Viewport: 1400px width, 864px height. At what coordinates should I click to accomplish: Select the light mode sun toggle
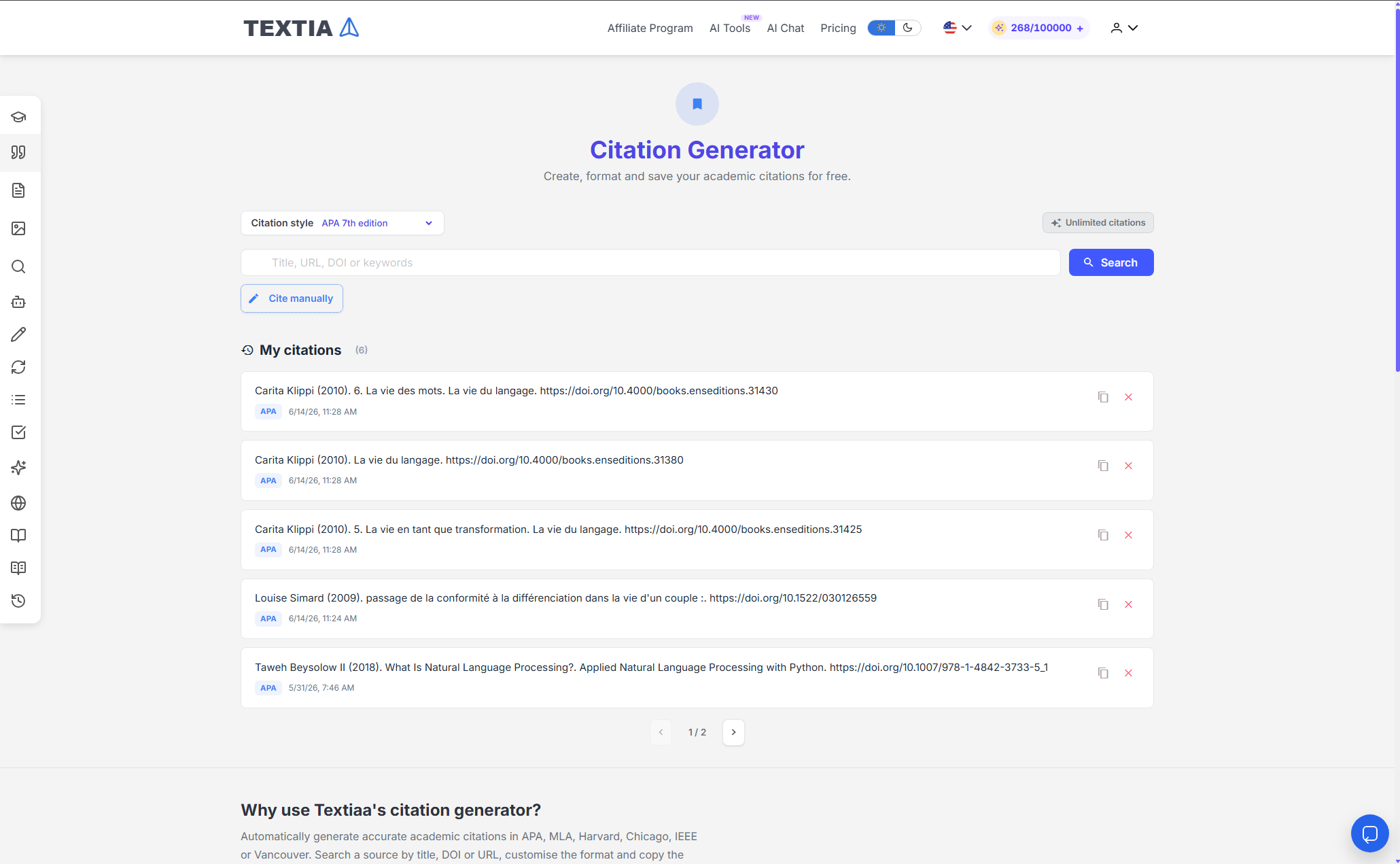coord(881,28)
